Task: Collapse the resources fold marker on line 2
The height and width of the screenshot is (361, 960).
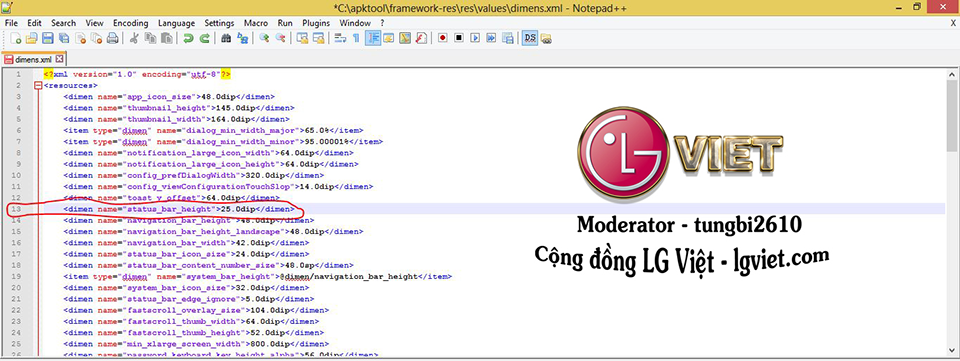Action: 39,86
